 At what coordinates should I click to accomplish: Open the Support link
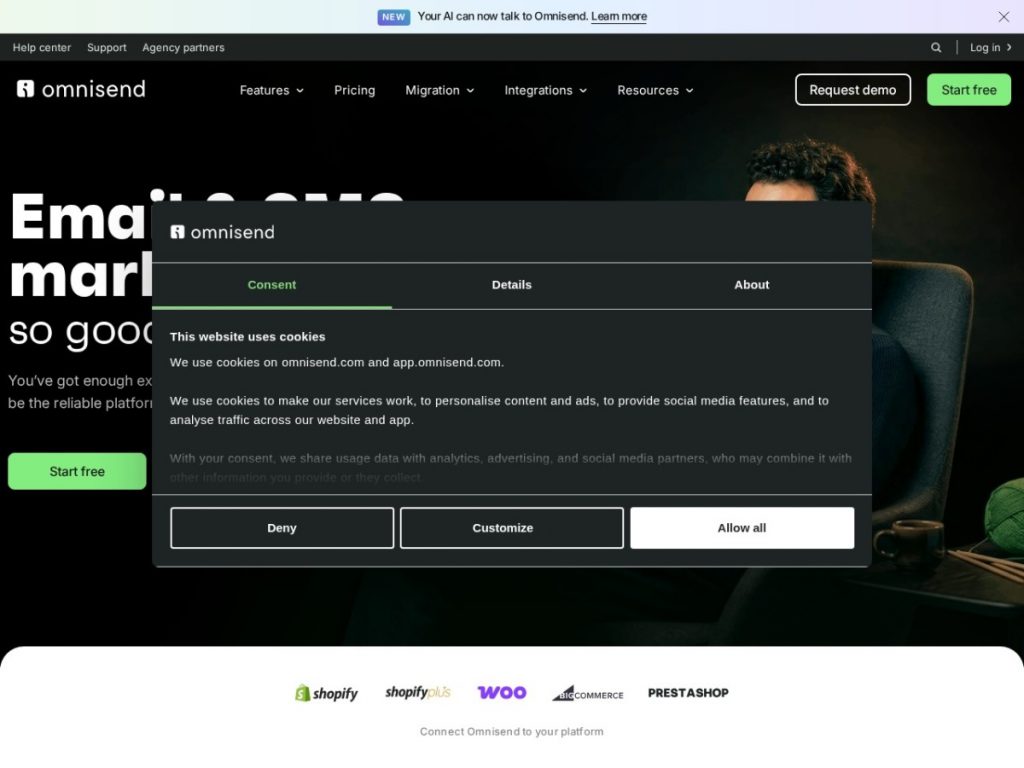pos(106,48)
